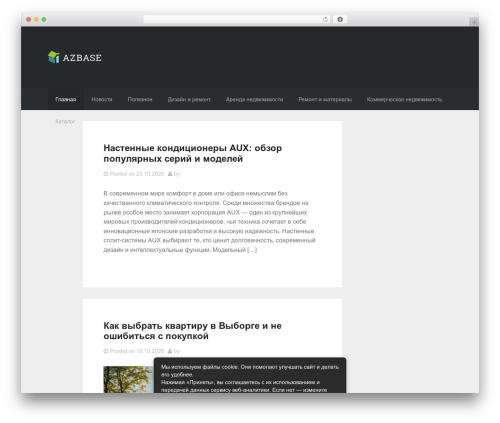Image resolution: width=500 pixels, height=423 pixels.
Task: Click the author icon in the Выборг post
Action: pyautogui.click(x=170, y=351)
